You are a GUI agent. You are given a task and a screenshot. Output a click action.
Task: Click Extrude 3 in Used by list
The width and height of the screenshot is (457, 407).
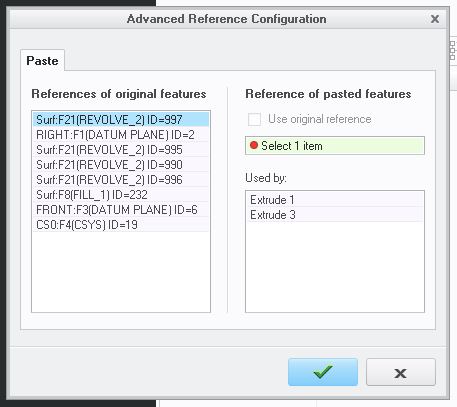pos(335,215)
